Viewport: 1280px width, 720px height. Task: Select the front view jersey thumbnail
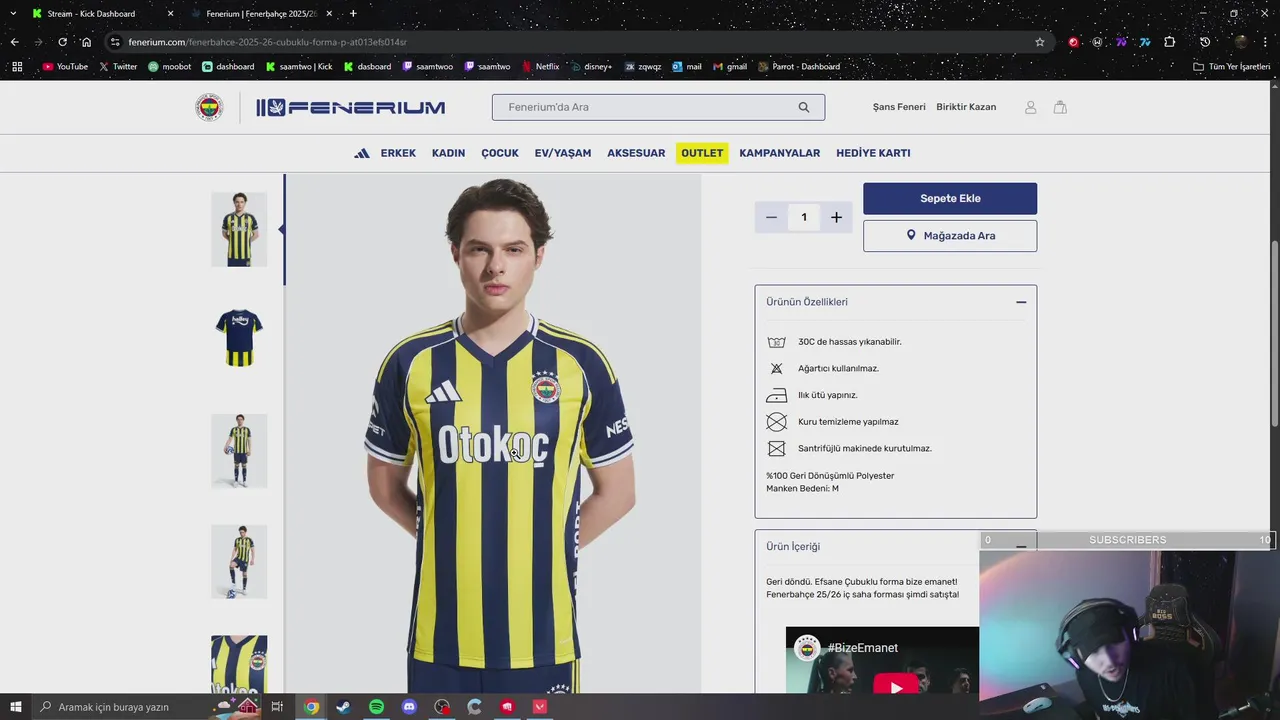(239, 229)
